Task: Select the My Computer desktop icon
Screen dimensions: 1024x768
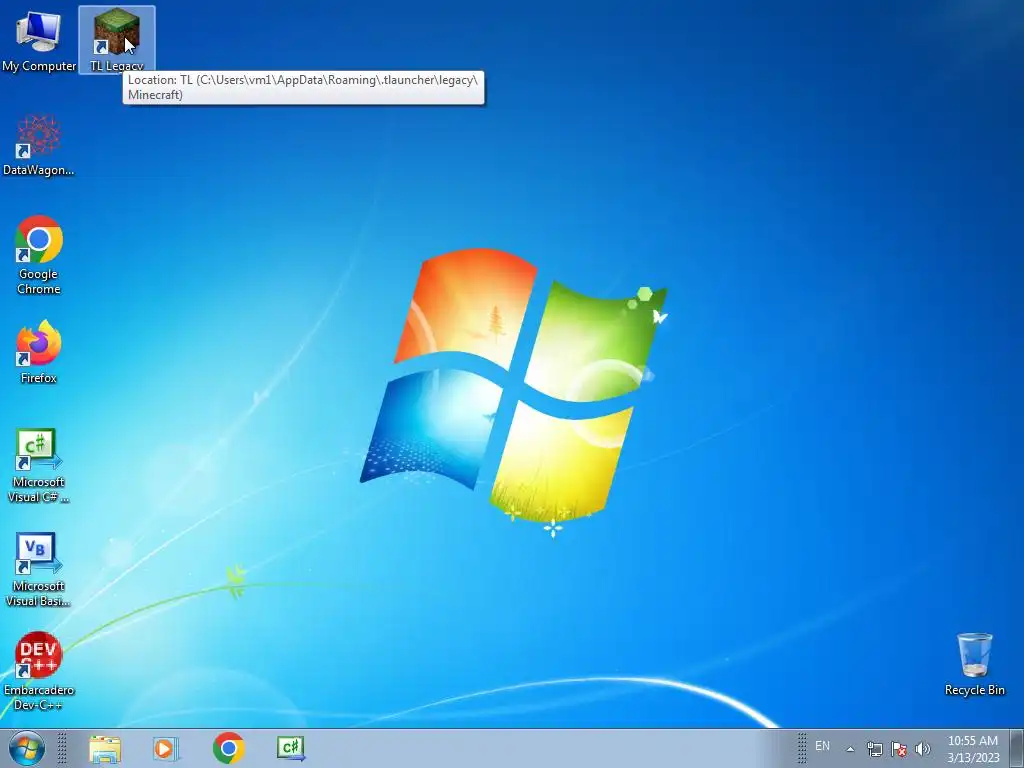Action: 39,40
